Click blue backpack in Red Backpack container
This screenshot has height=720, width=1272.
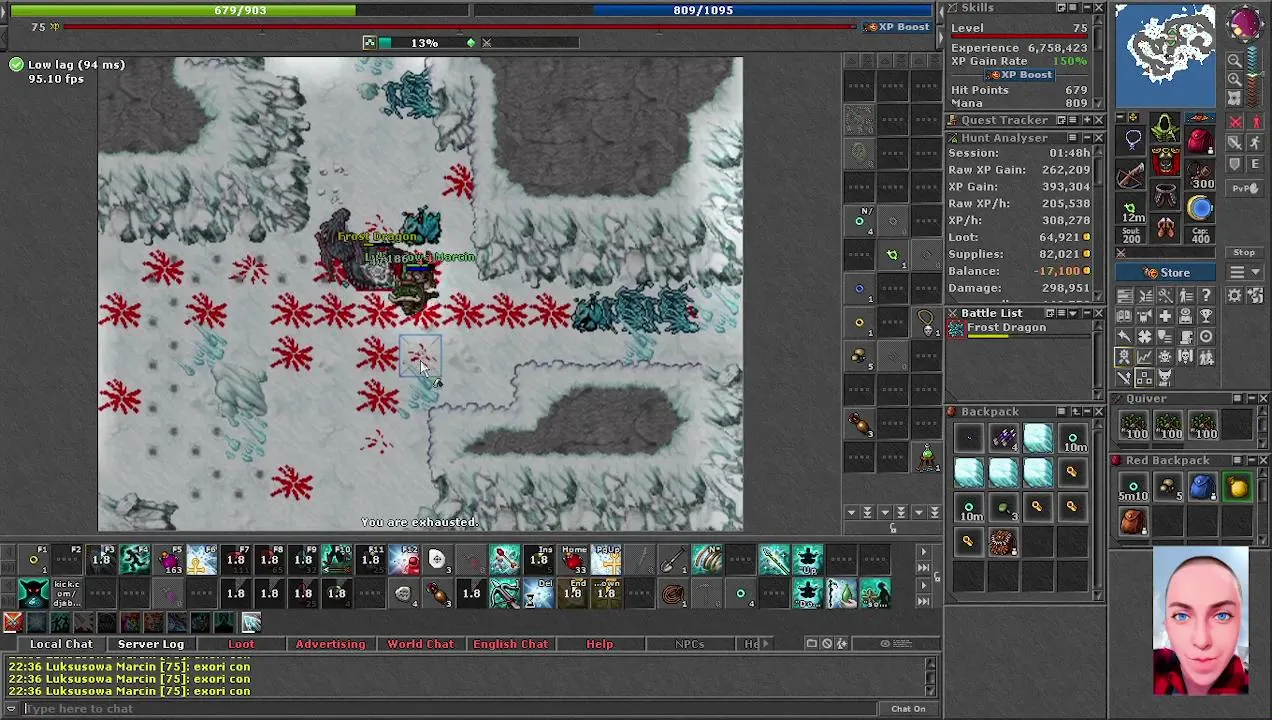point(1202,488)
